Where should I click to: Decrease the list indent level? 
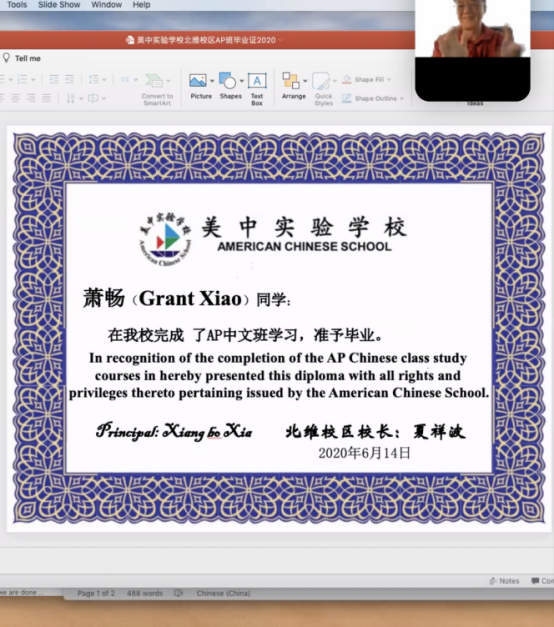click(54, 79)
